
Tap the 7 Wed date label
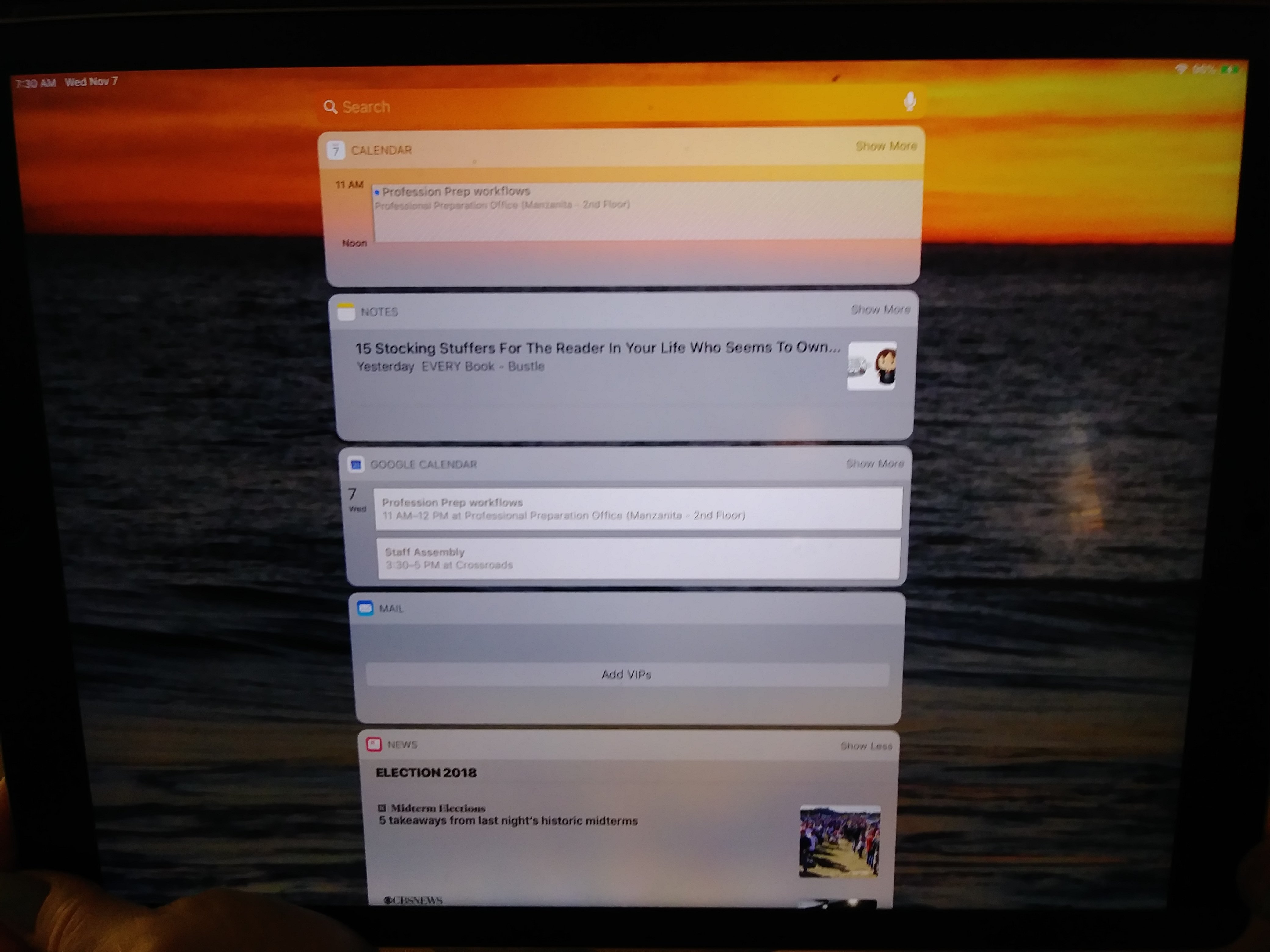356,500
